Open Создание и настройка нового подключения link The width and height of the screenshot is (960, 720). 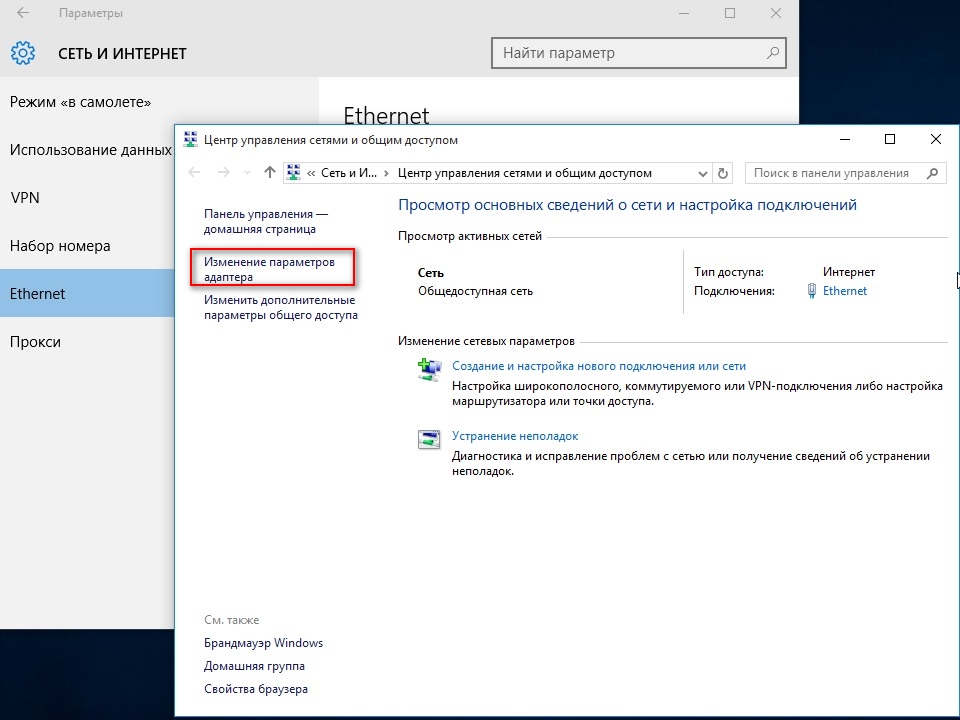click(x=599, y=366)
